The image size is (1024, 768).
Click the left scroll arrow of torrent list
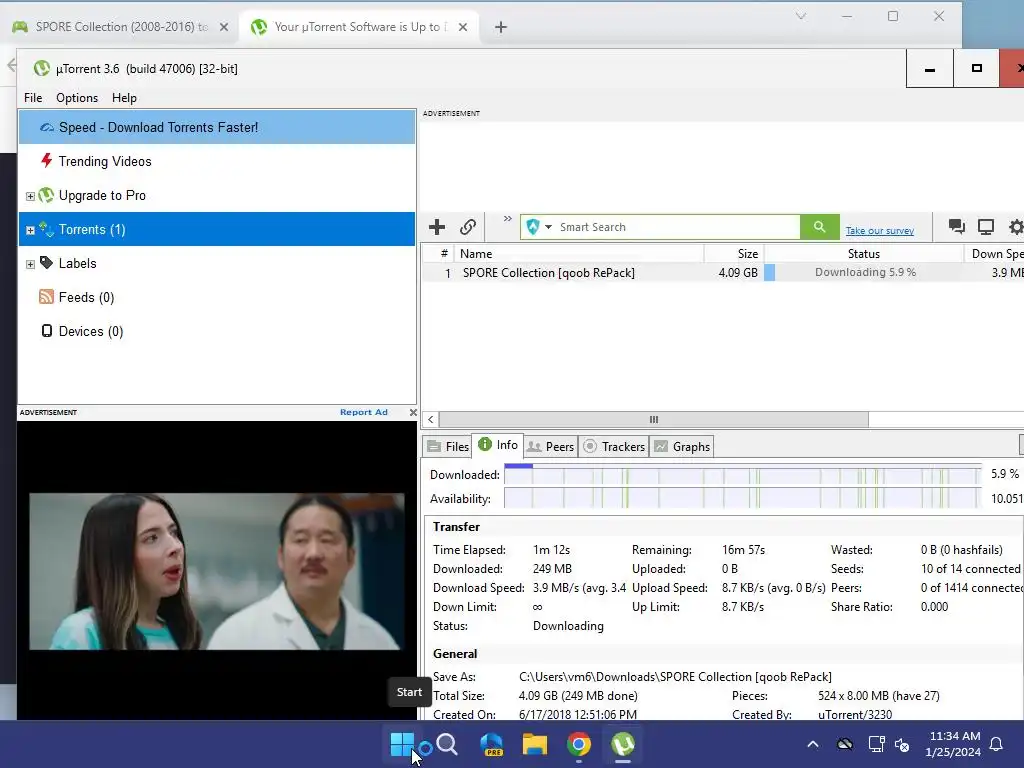tap(430, 419)
